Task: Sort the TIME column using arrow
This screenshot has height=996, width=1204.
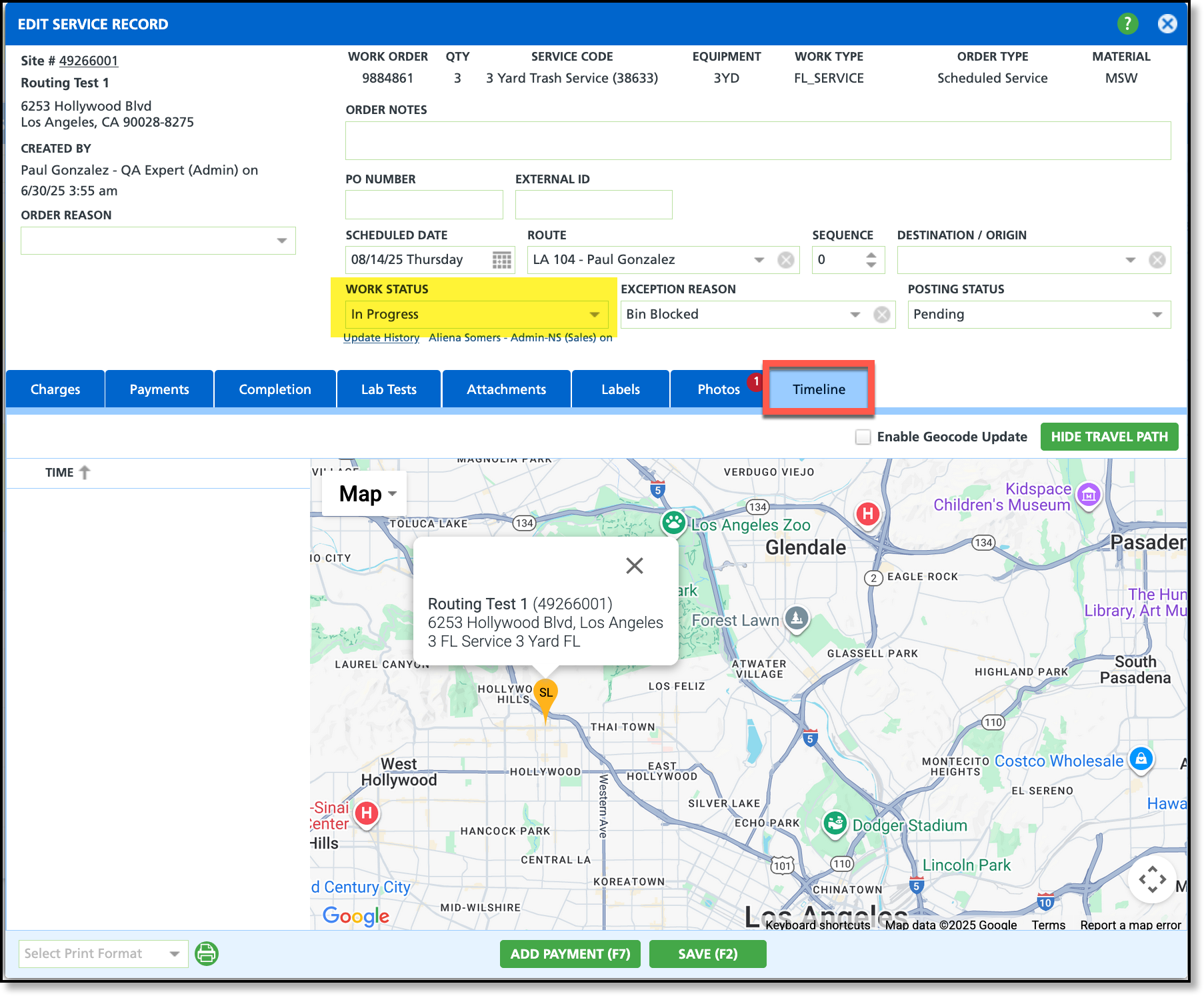Action: click(x=85, y=473)
